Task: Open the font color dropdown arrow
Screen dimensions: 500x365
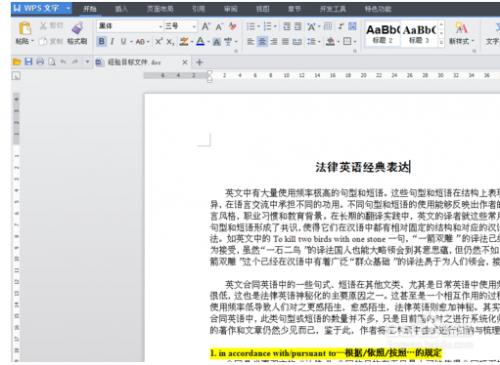Action: tap(208, 42)
